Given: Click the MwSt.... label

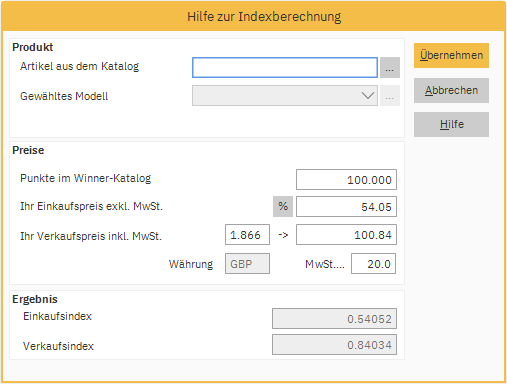Looking at the screenshot, I should pyautogui.click(x=325, y=264).
